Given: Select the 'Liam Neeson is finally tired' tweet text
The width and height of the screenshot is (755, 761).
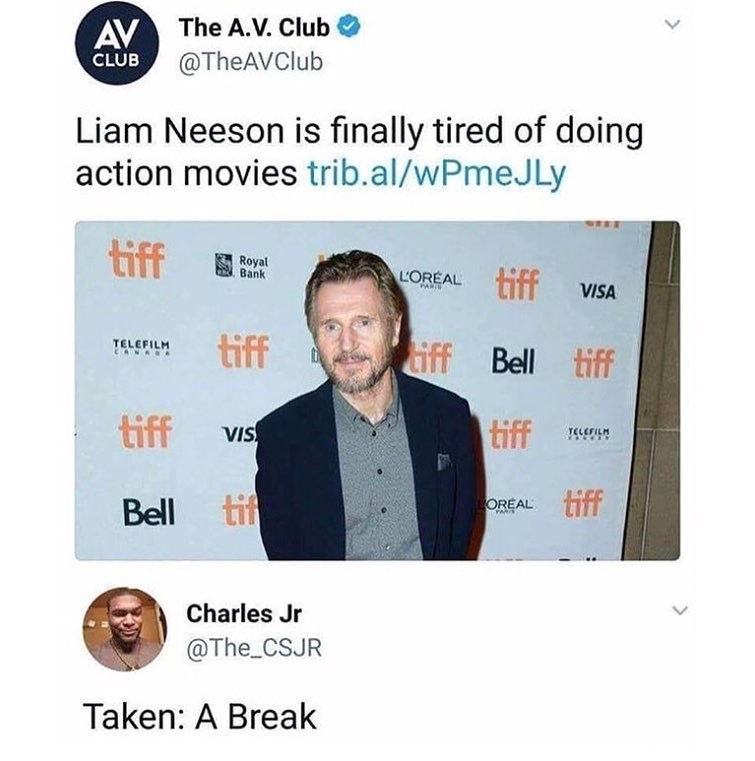Looking at the screenshot, I should (359, 151).
